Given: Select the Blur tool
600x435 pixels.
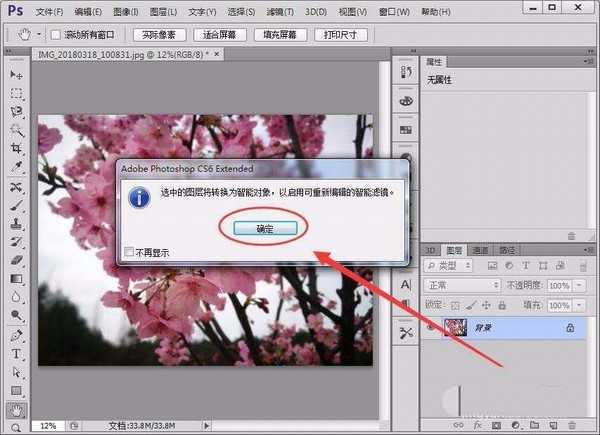Looking at the screenshot, I should tap(16, 297).
